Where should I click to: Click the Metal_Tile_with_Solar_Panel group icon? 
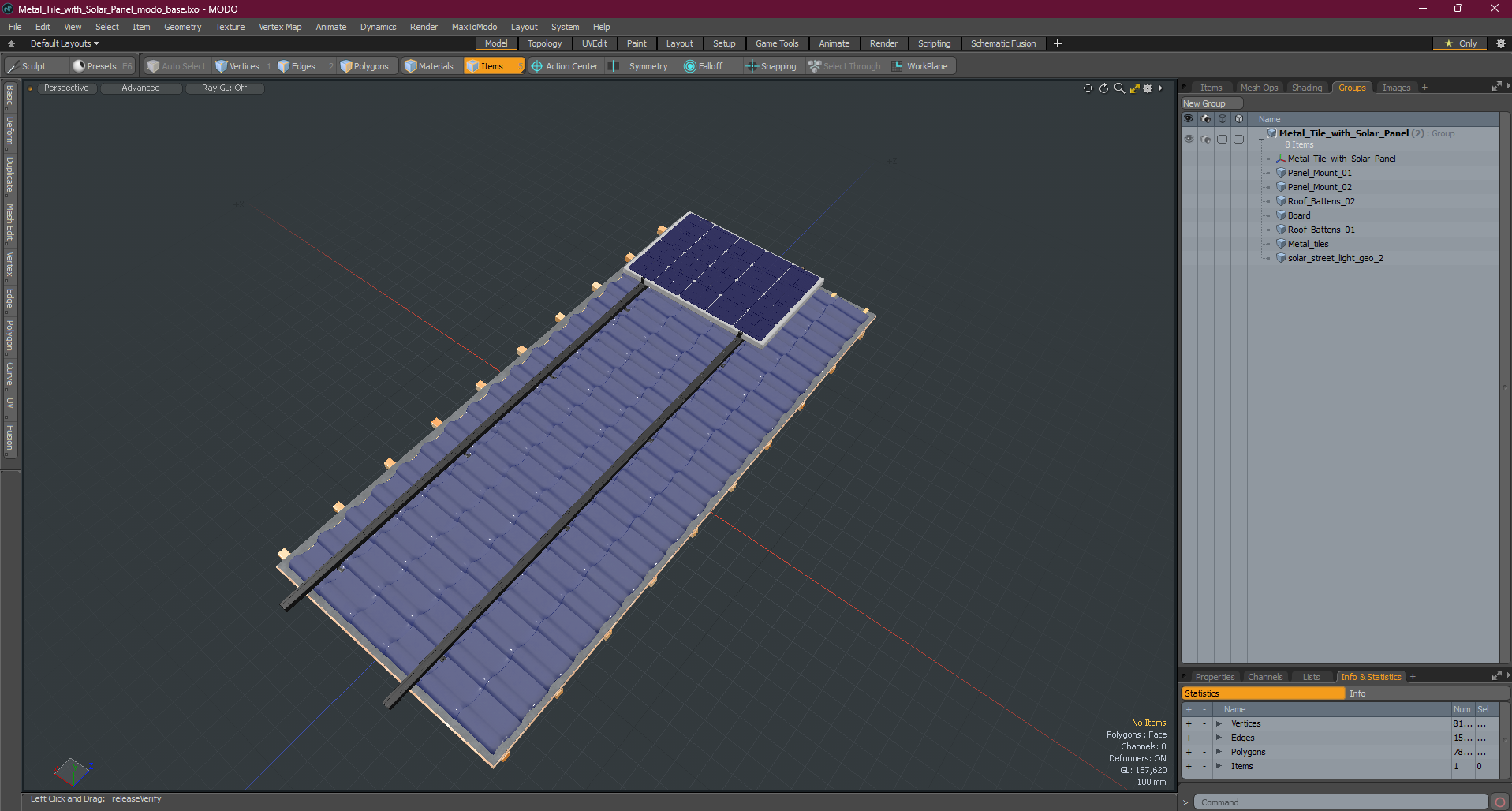(1272, 133)
